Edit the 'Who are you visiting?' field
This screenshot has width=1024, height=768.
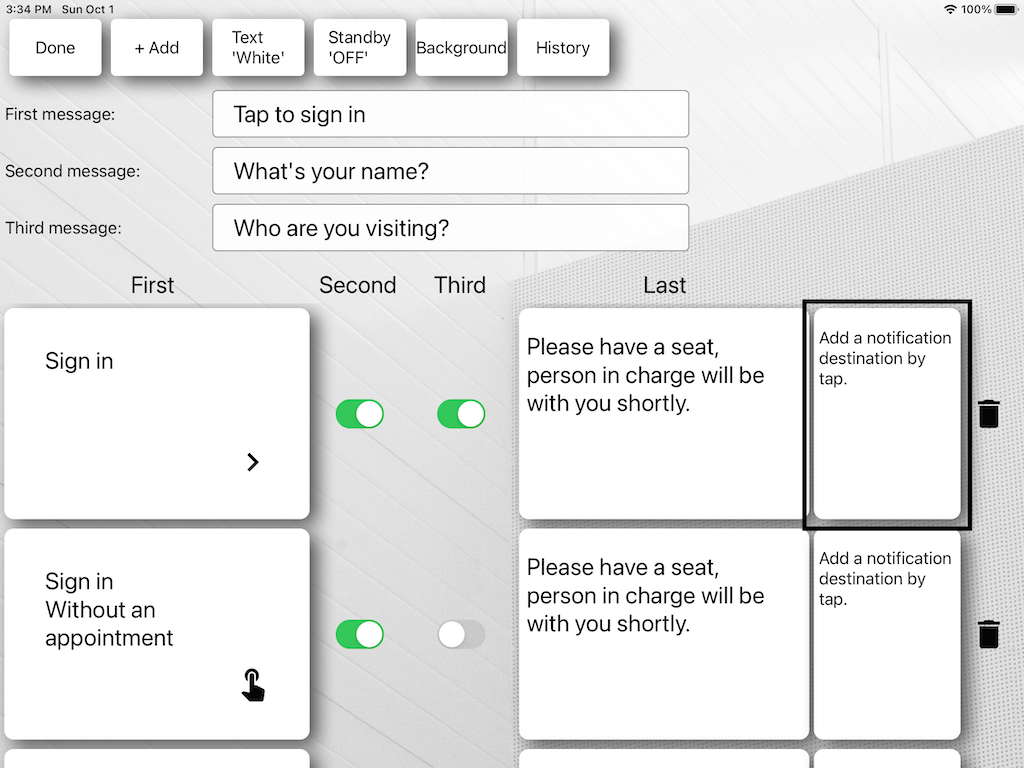450,228
